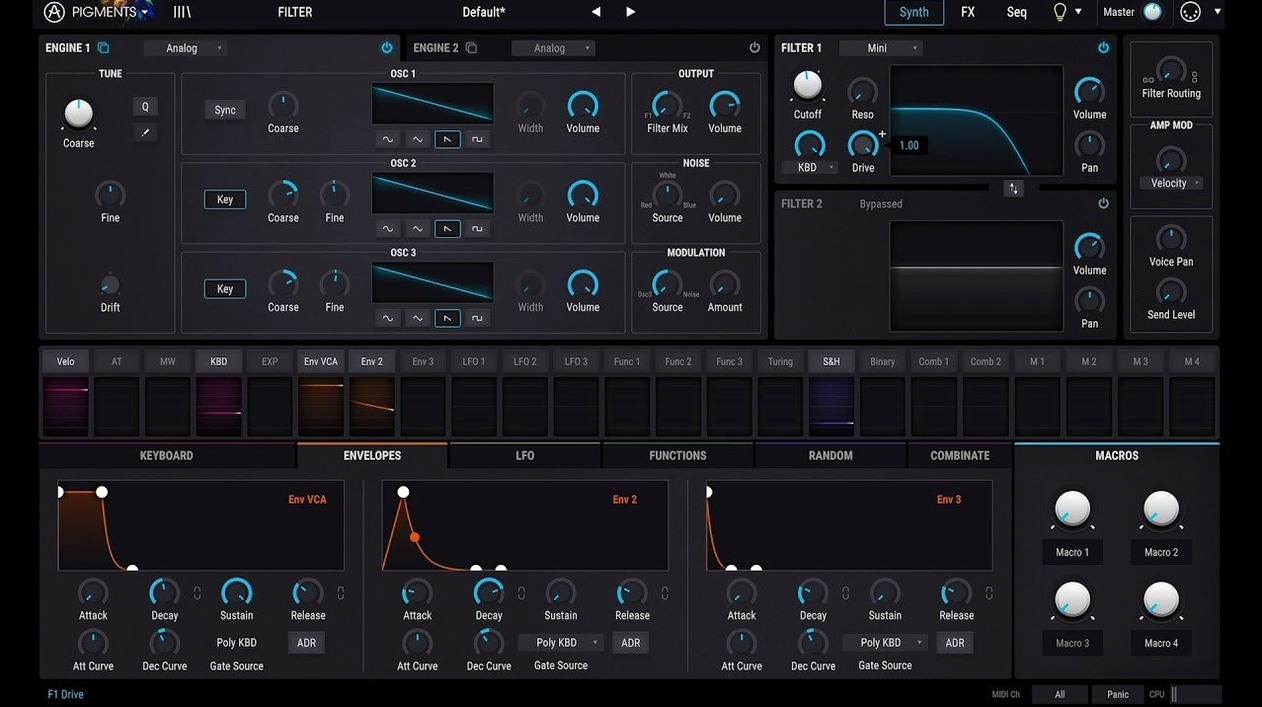This screenshot has width=1262, height=707.
Task: Adjust the Macro 1 knob
Action: (1072, 510)
